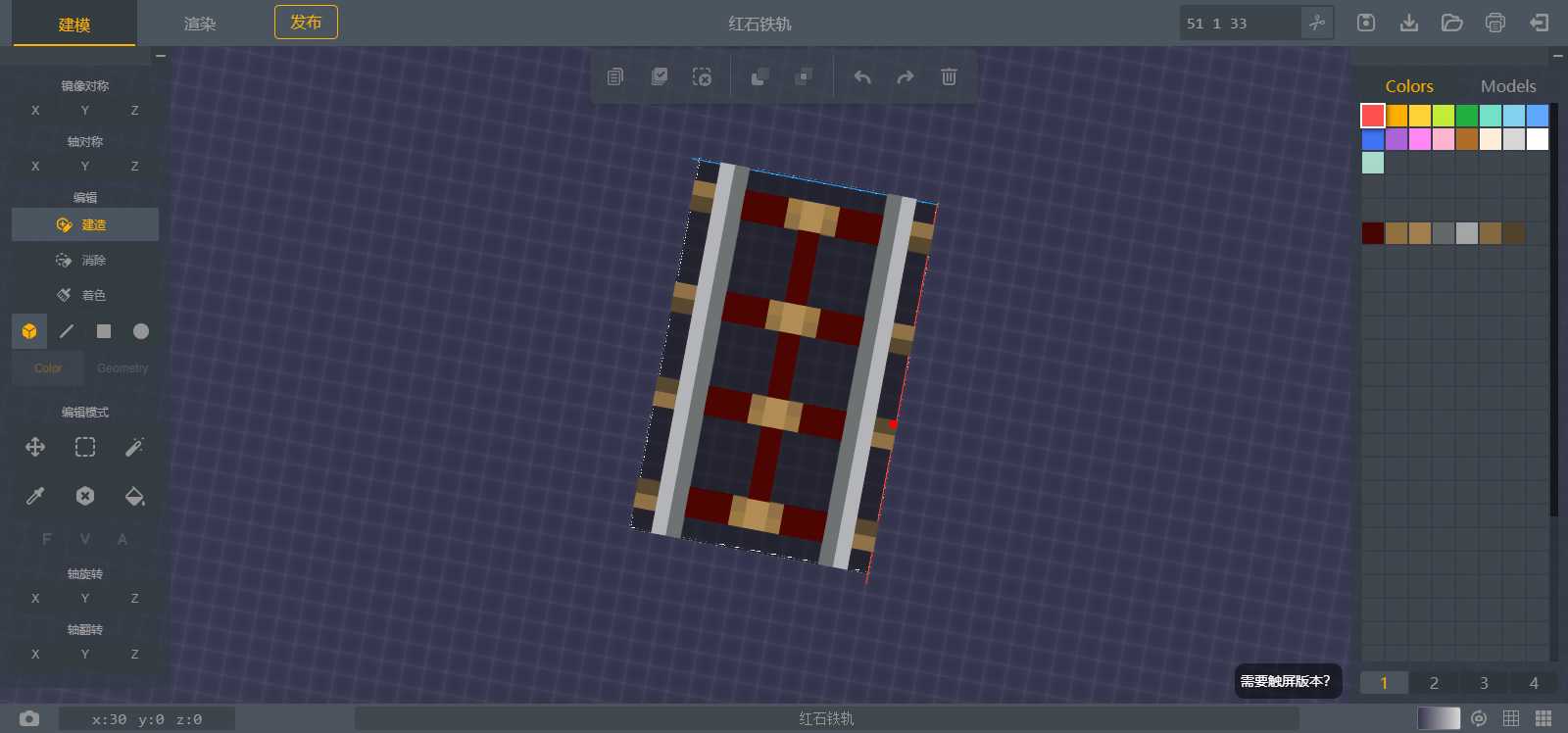Select the 着色 paint mode
The width and height of the screenshot is (1568, 733).
[85, 295]
